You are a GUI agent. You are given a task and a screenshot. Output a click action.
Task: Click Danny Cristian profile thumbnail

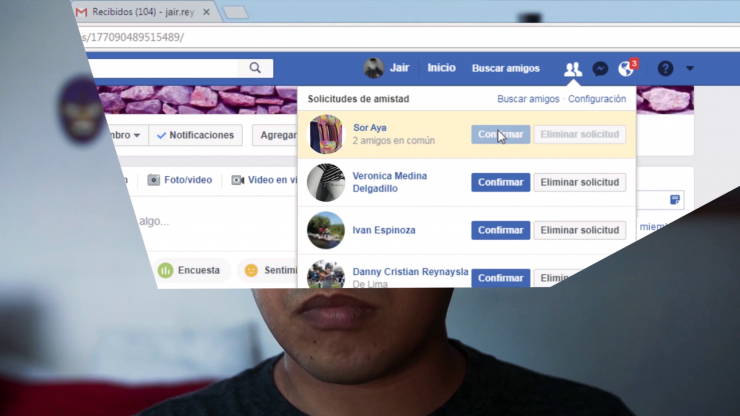point(326,274)
